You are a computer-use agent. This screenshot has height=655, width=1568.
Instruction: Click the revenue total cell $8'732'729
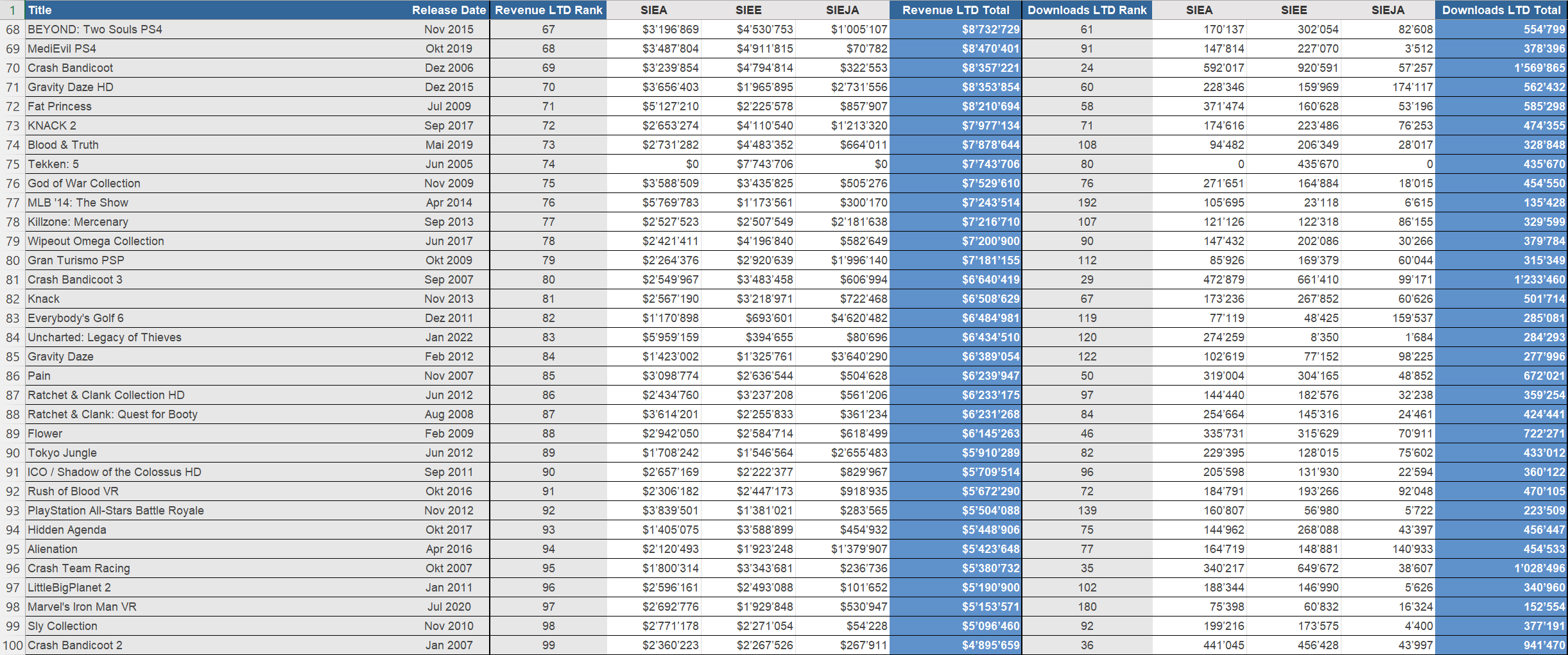[x=955, y=30]
